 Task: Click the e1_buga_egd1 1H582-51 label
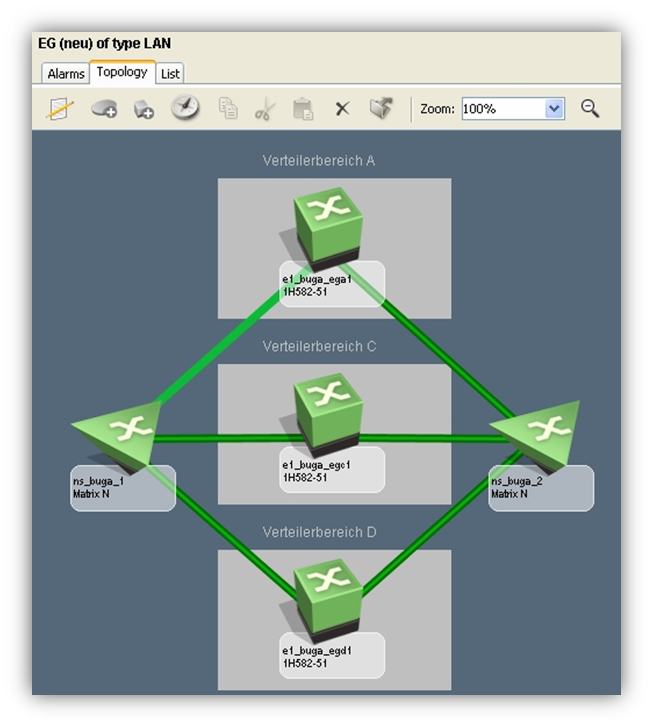coord(332,656)
